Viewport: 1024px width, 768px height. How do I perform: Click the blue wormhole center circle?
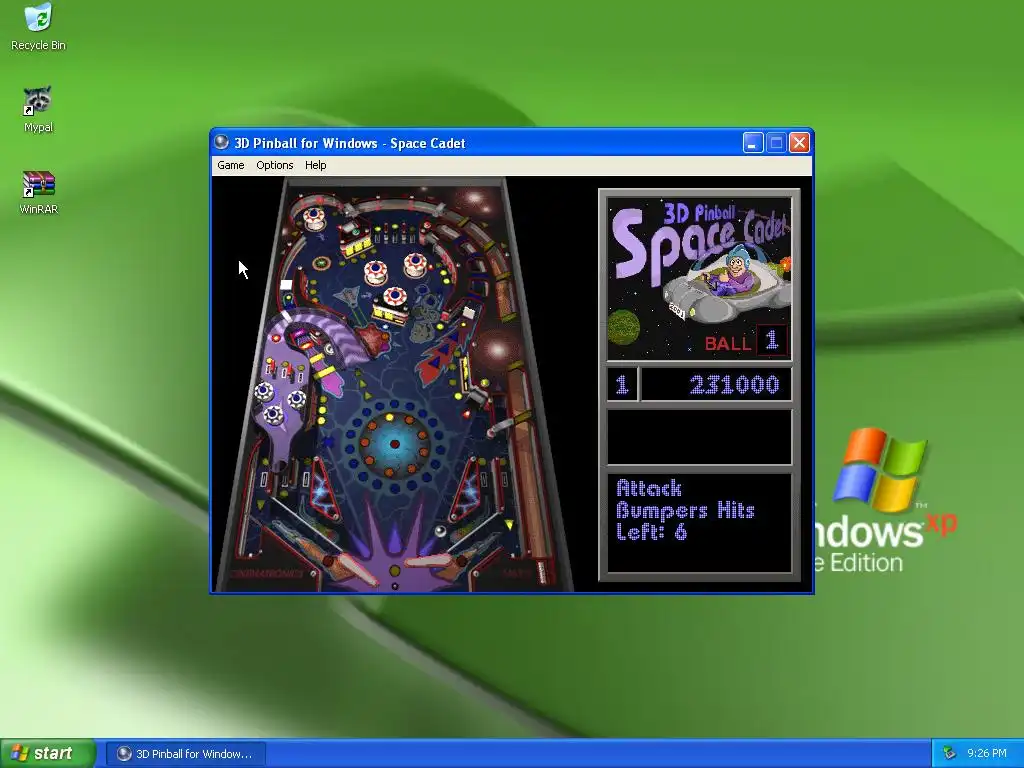coord(394,444)
